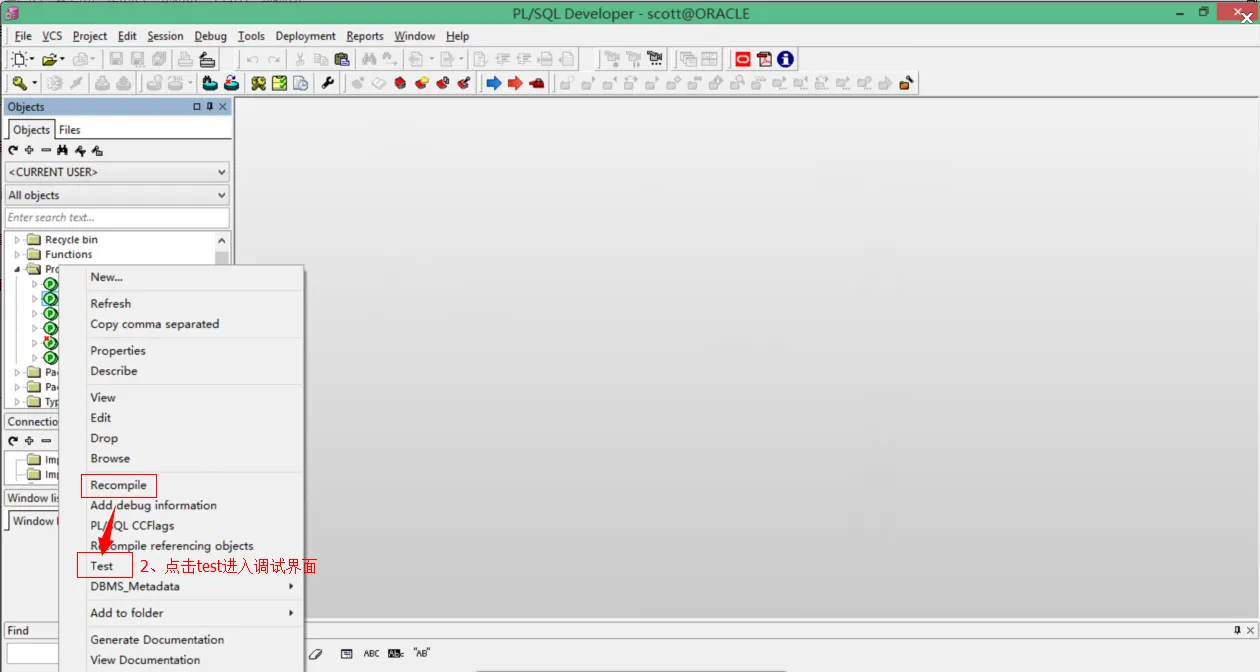Click the Open file folder icon
Viewport: 1260px width, 672px height.
point(48,60)
